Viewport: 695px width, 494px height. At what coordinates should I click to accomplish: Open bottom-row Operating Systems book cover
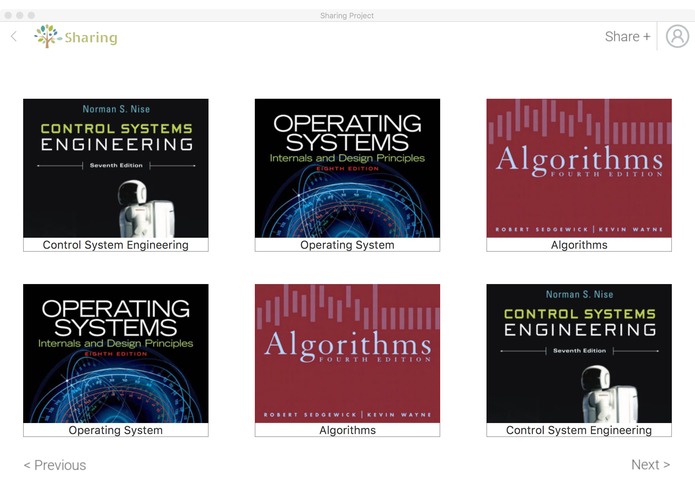click(x=116, y=354)
